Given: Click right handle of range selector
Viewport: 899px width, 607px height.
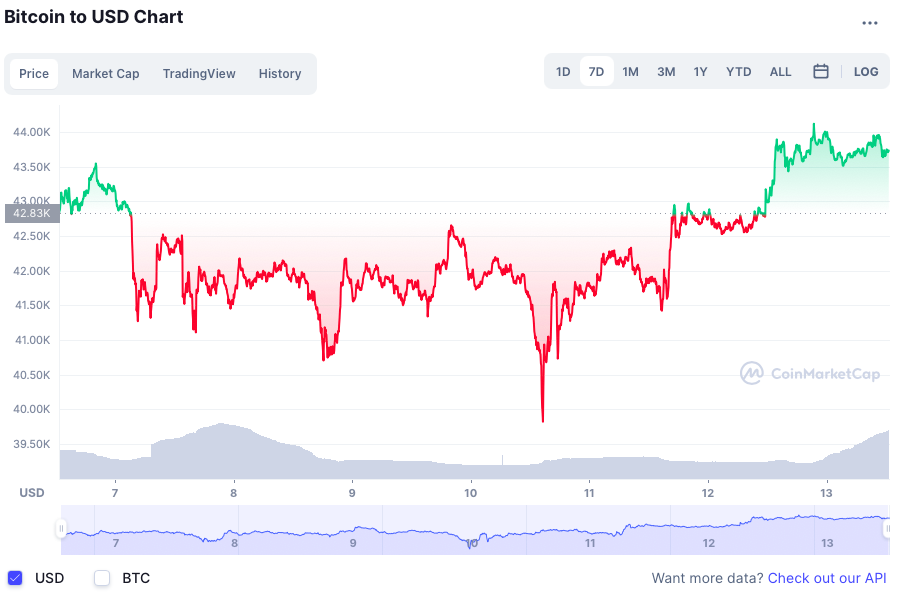Looking at the screenshot, I should pyautogui.click(x=887, y=530).
